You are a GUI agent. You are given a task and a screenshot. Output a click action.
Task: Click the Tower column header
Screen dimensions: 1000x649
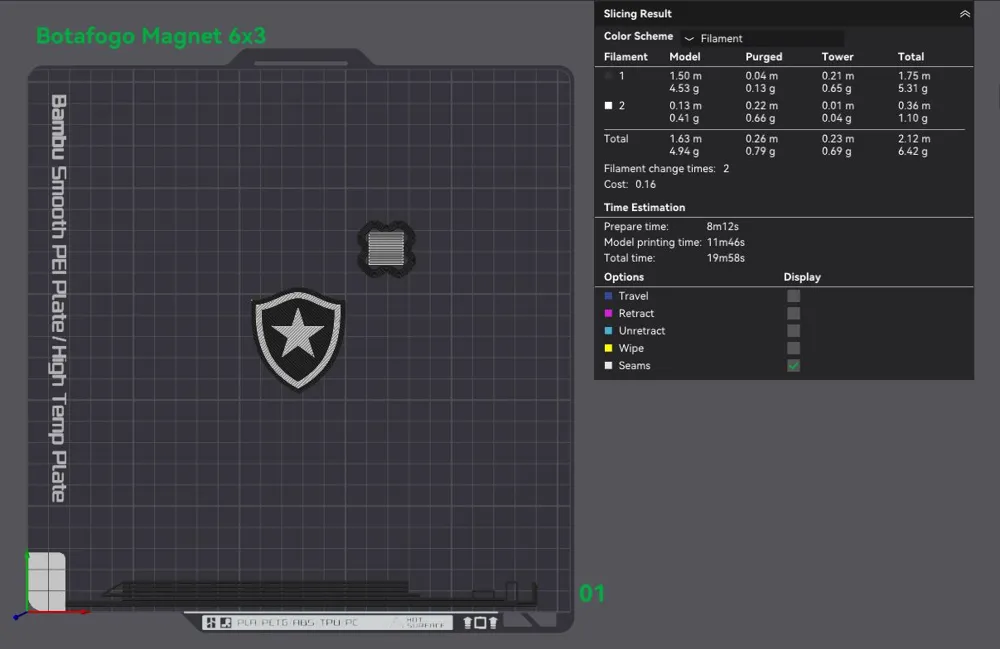point(837,57)
